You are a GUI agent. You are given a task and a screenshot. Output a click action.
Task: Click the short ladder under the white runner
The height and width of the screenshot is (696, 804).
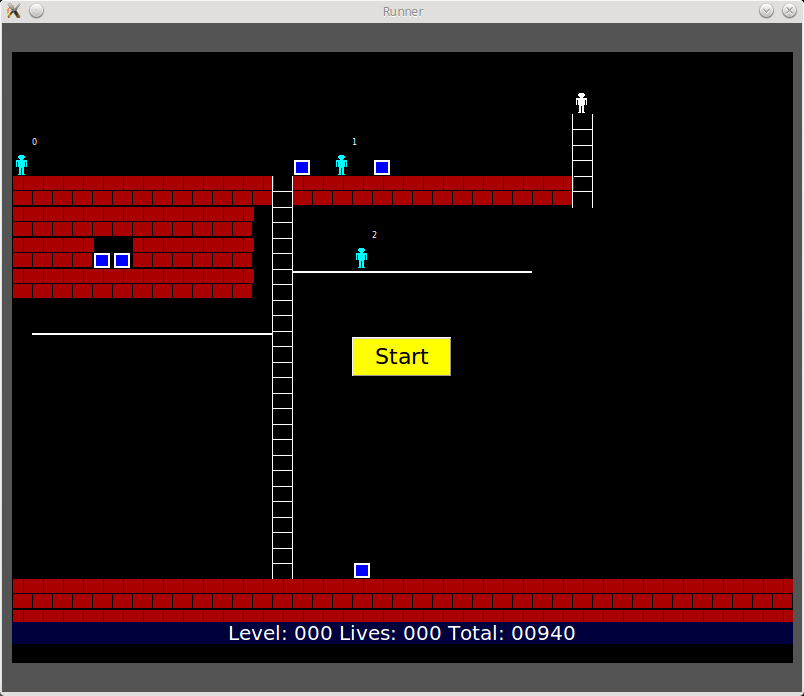coord(582,161)
